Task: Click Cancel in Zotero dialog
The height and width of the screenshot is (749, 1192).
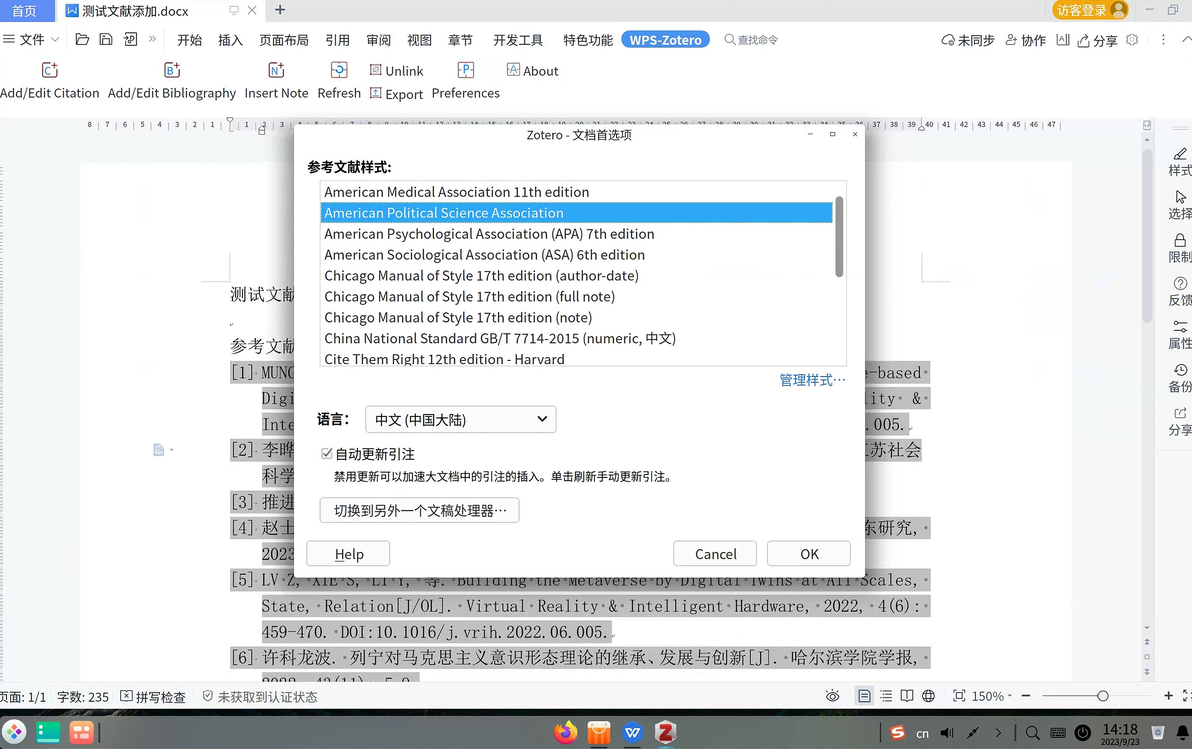Action: (x=715, y=554)
